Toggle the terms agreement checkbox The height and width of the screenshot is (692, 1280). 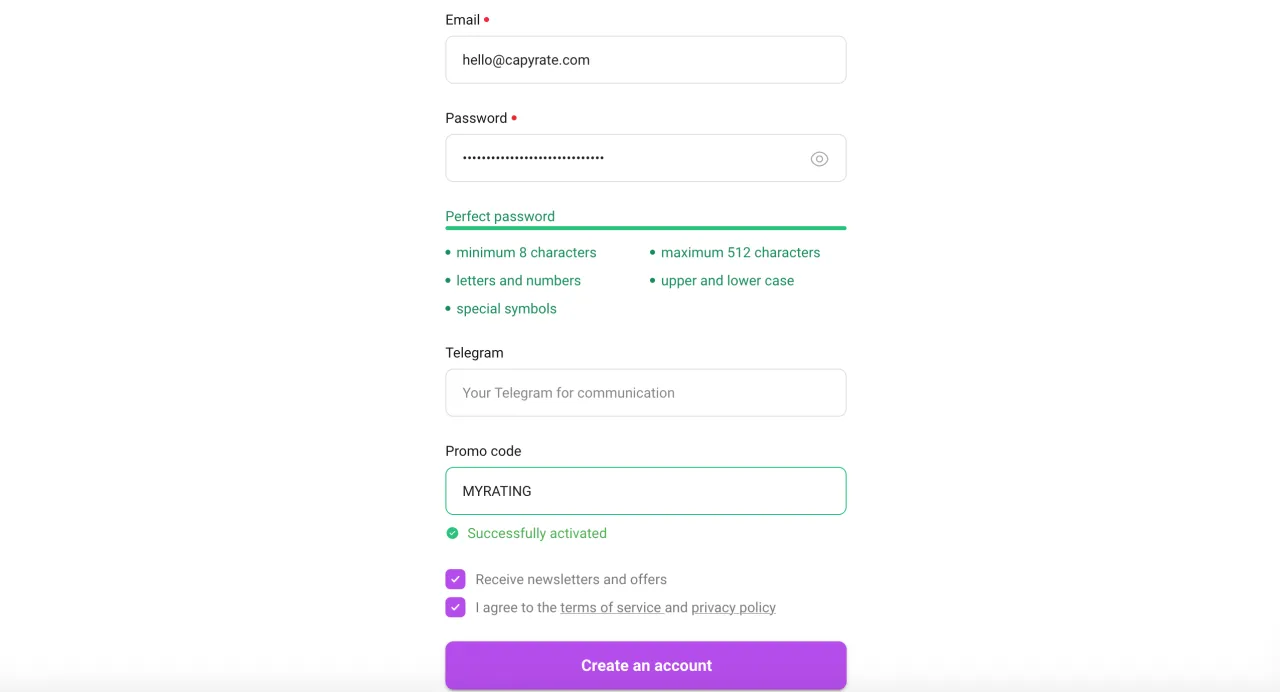[455, 607]
